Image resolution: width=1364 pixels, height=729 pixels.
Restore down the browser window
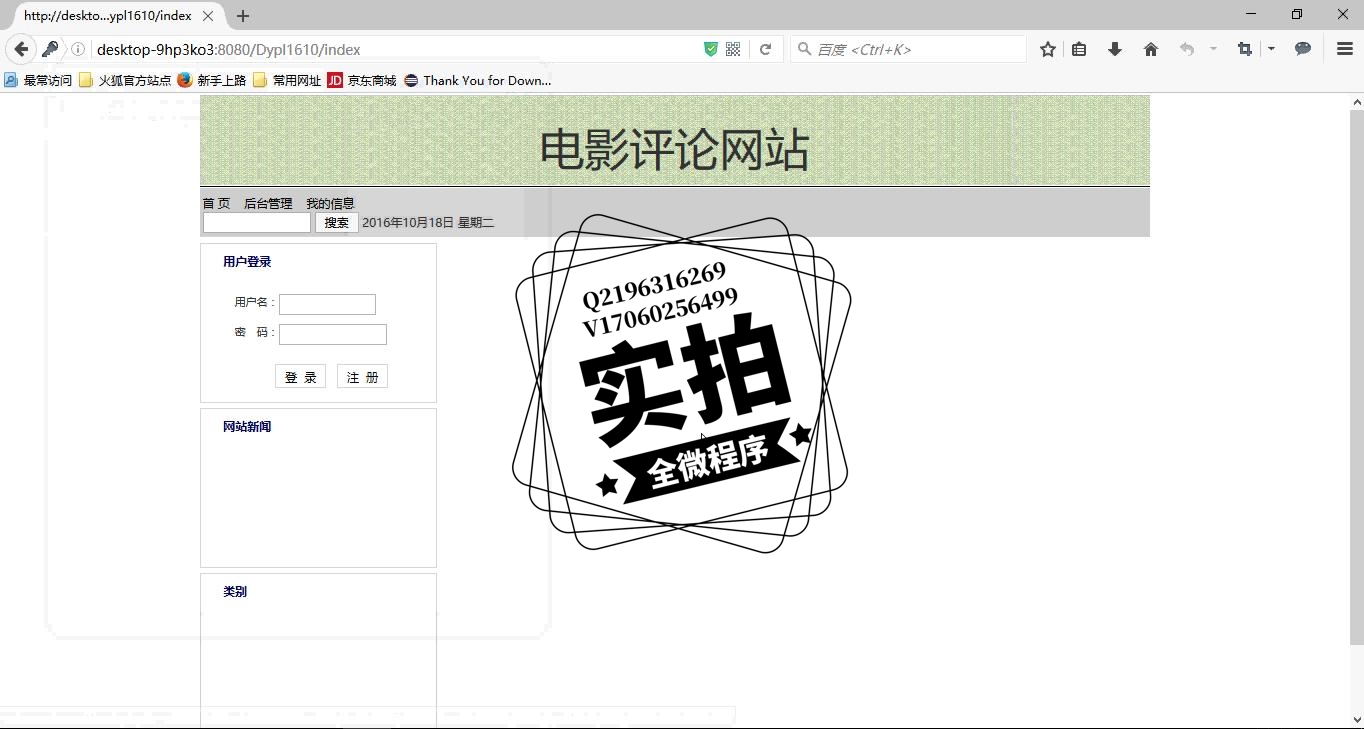click(x=1297, y=14)
